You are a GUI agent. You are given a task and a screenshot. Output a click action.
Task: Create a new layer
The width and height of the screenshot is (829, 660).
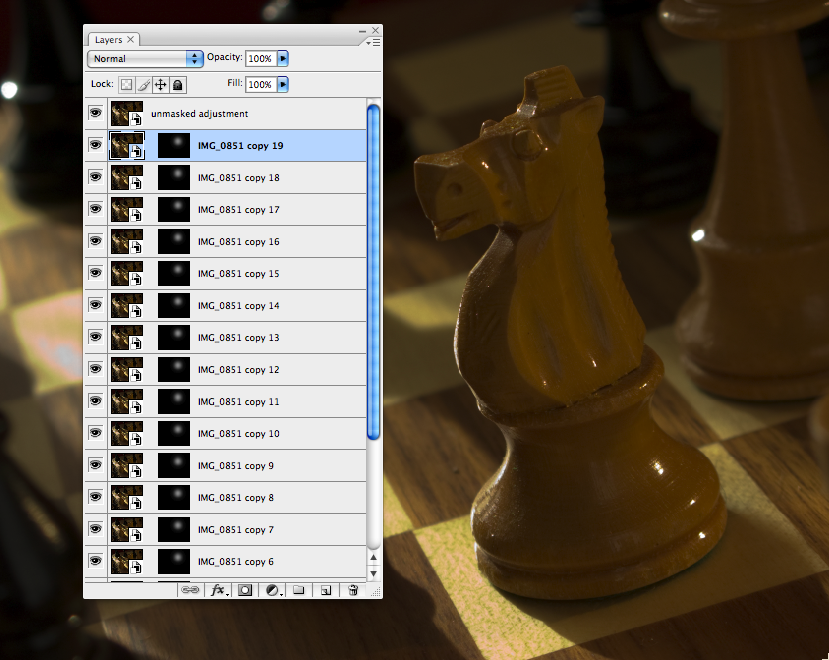pos(326,590)
